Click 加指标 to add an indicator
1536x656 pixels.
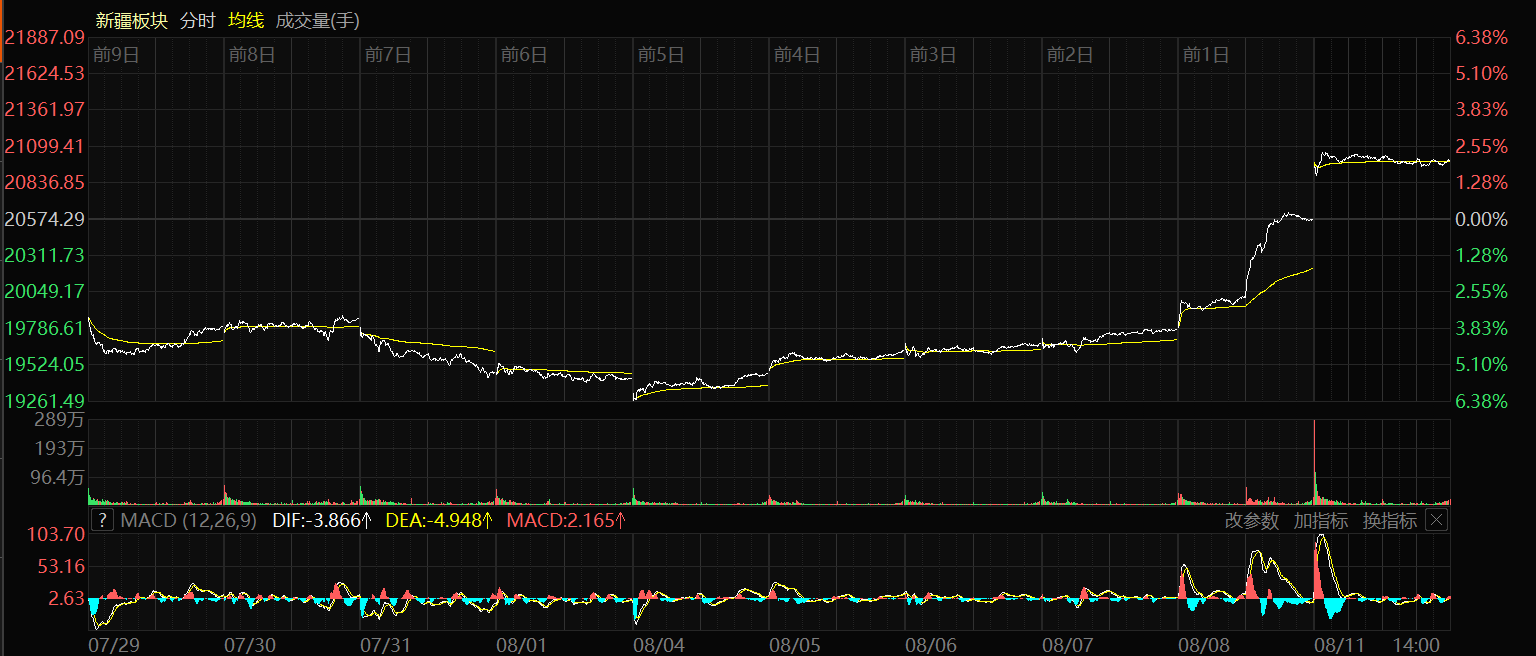1320,520
